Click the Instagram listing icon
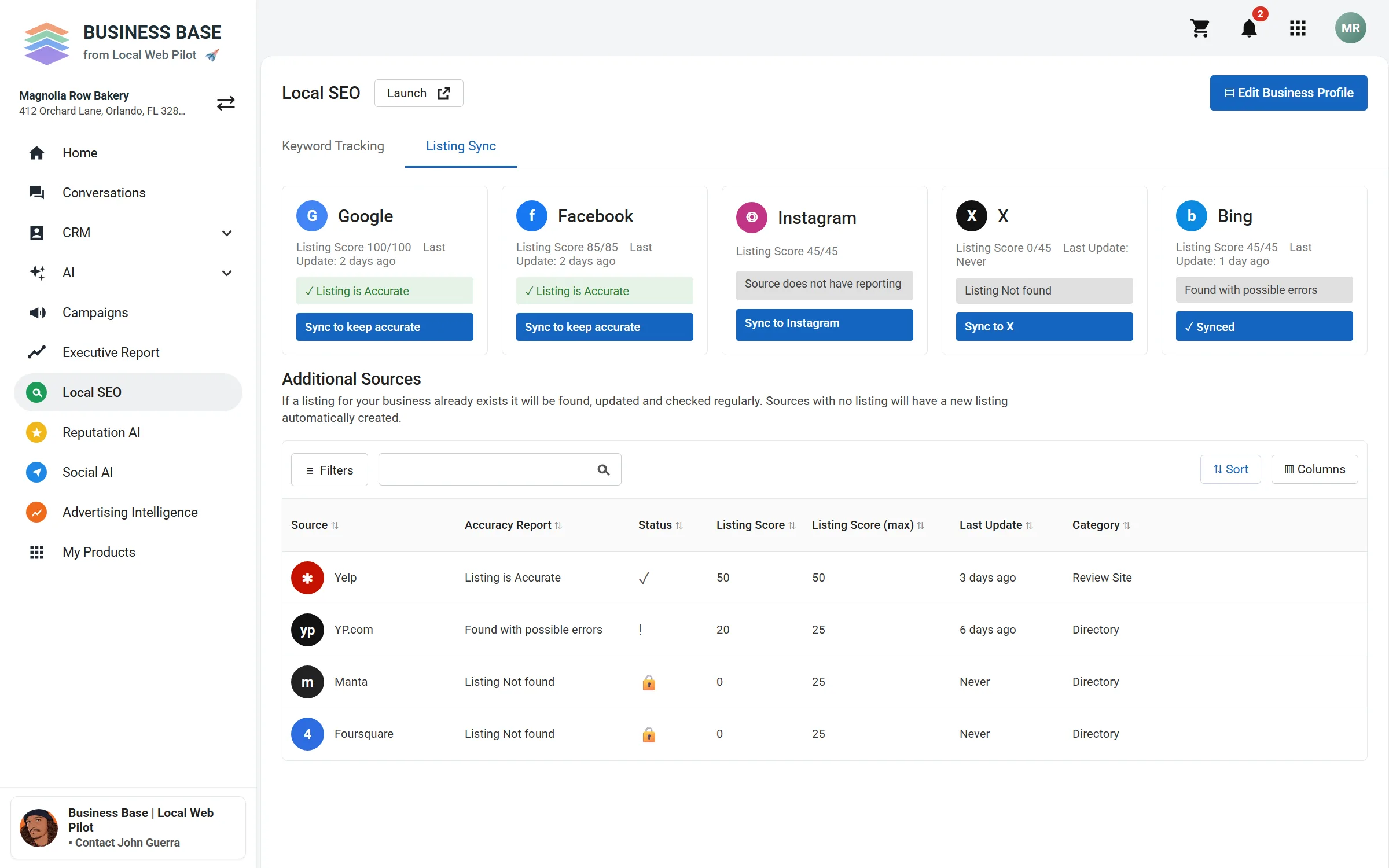This screenshot has width=1389, height=868. point(752,218)
